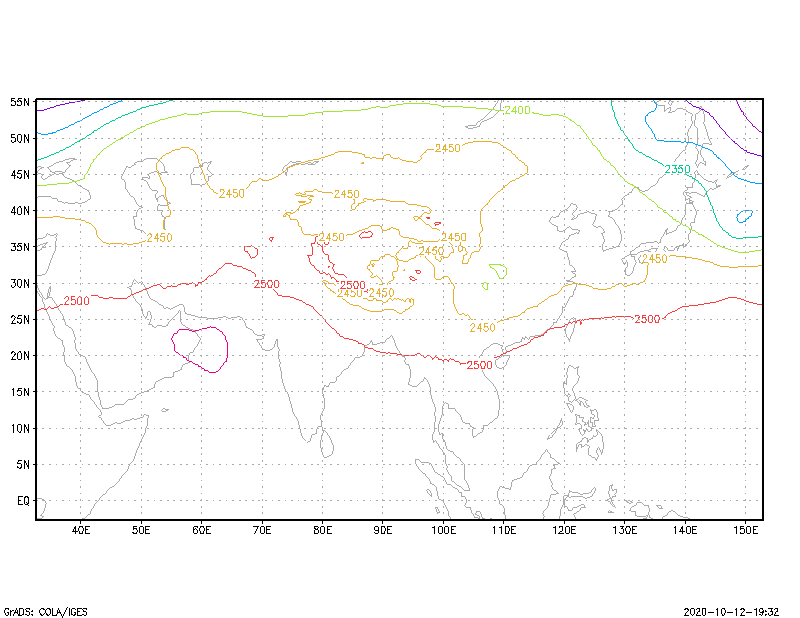Click the 130E longitude axis label
800x618 pixels.
click(x=624, y=530)
